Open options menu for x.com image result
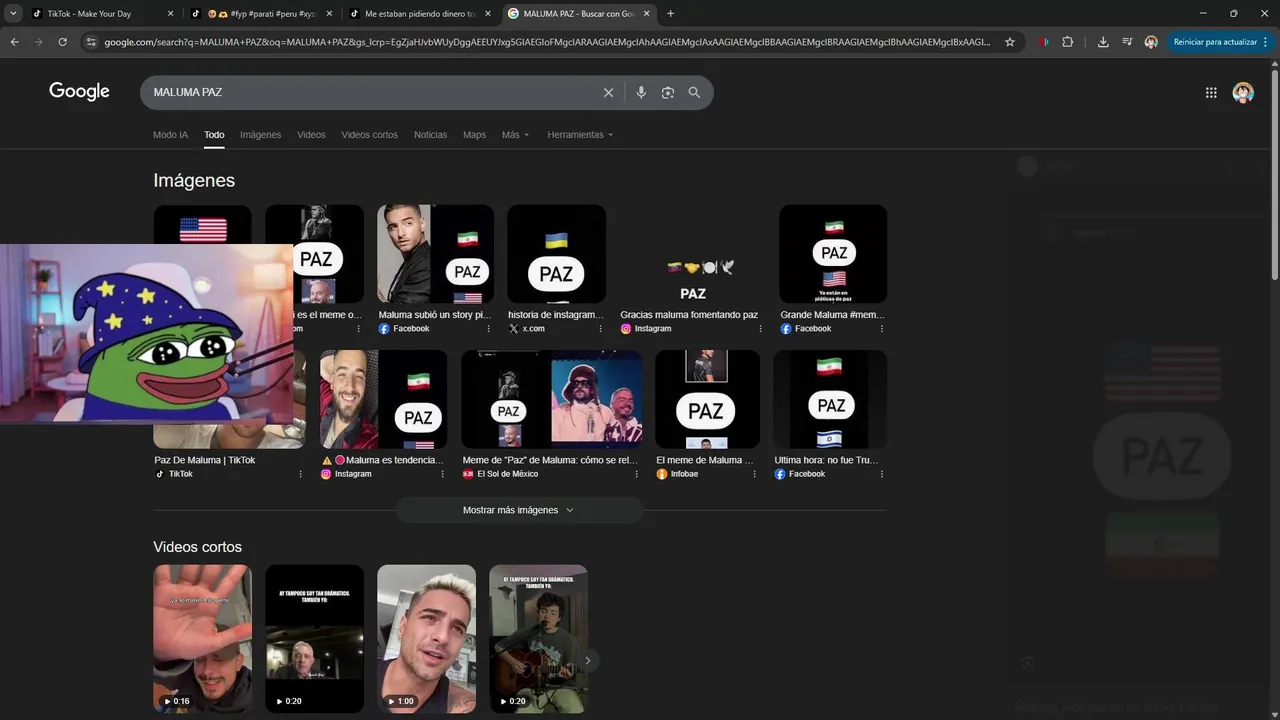 [x=600, y=329]
